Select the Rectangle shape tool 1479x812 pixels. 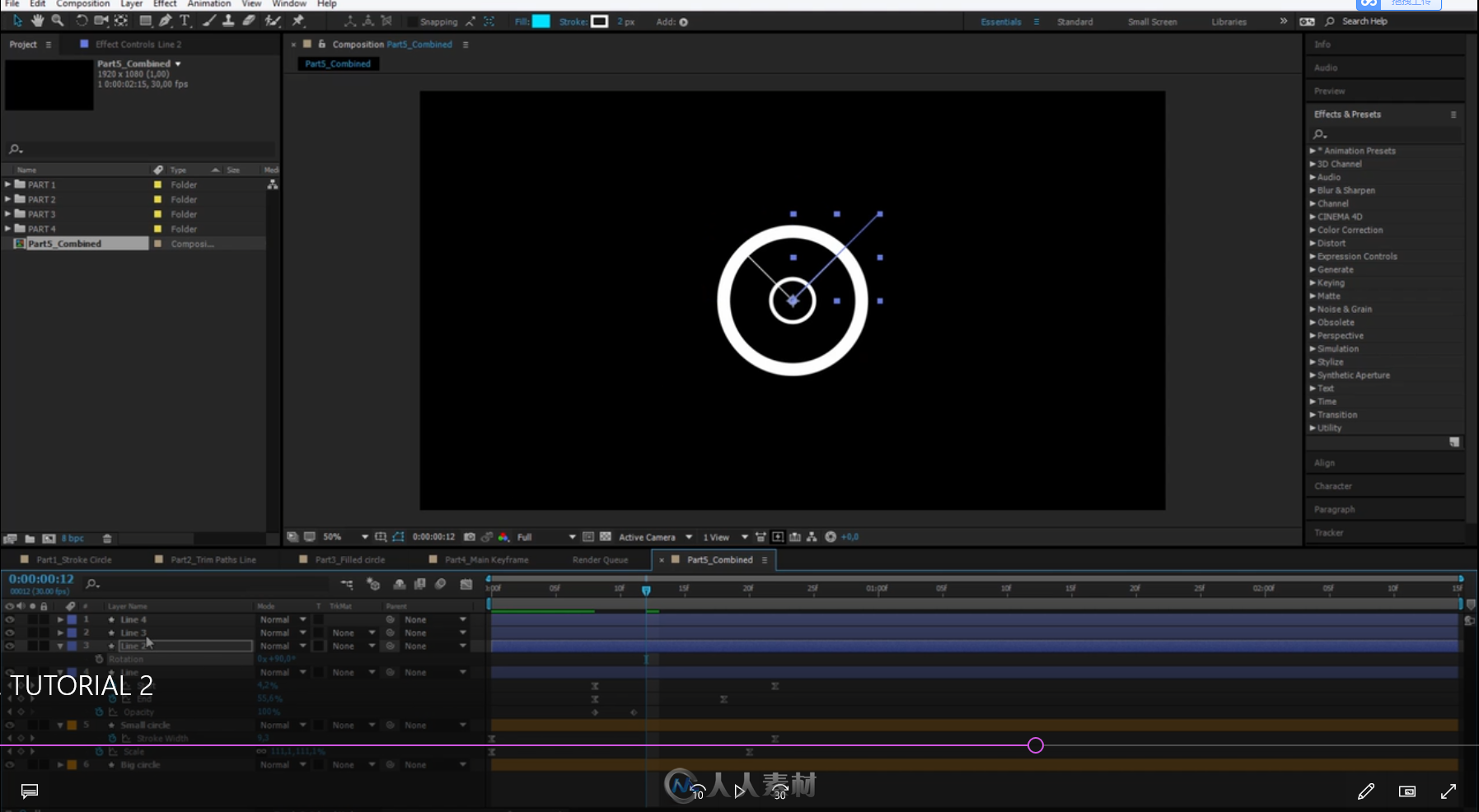point(145,21)
